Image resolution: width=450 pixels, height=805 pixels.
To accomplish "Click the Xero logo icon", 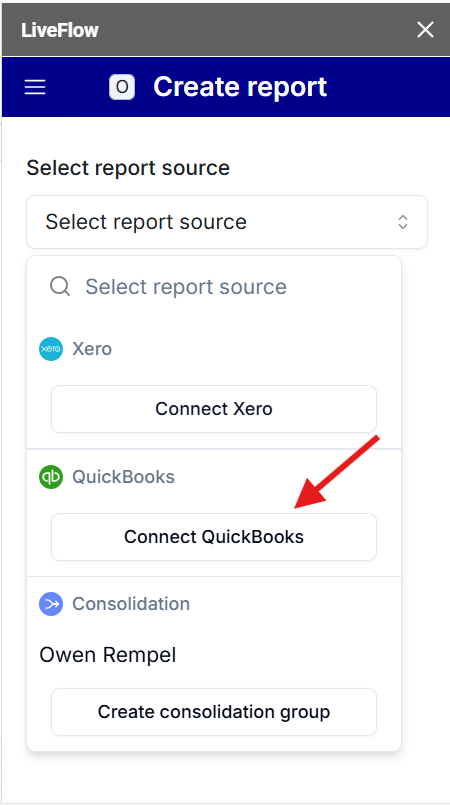I will 51,349.
